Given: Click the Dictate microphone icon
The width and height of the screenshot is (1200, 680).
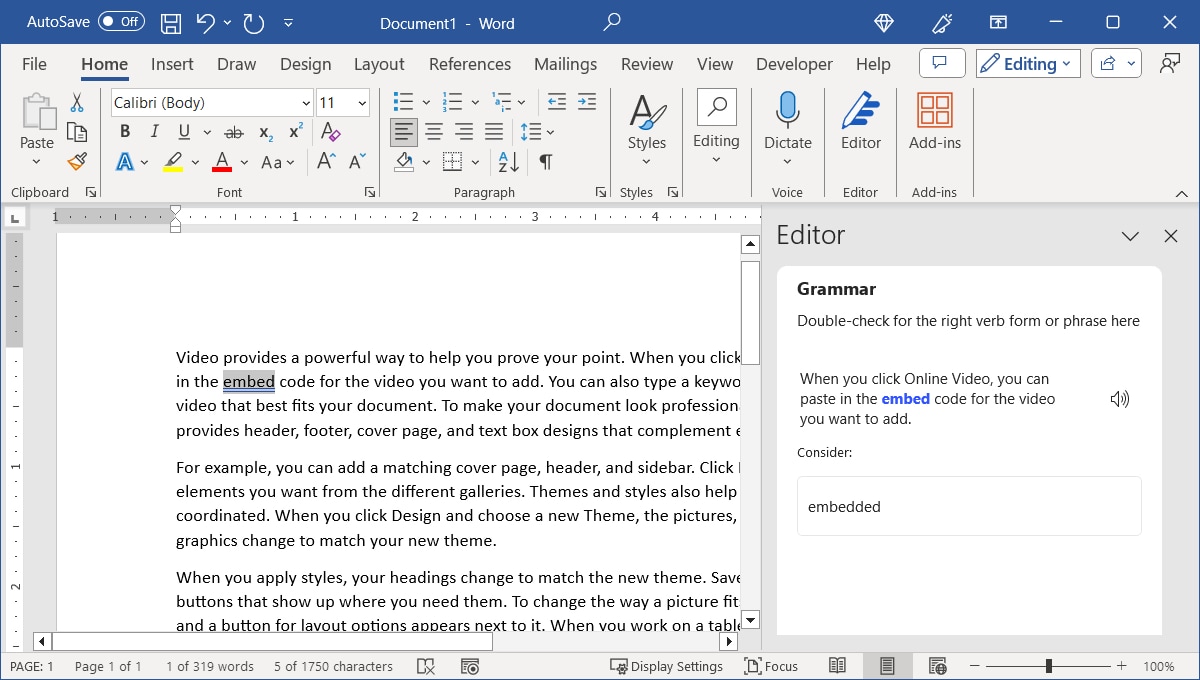Looking at the screenshot, I should pos(788,110).
